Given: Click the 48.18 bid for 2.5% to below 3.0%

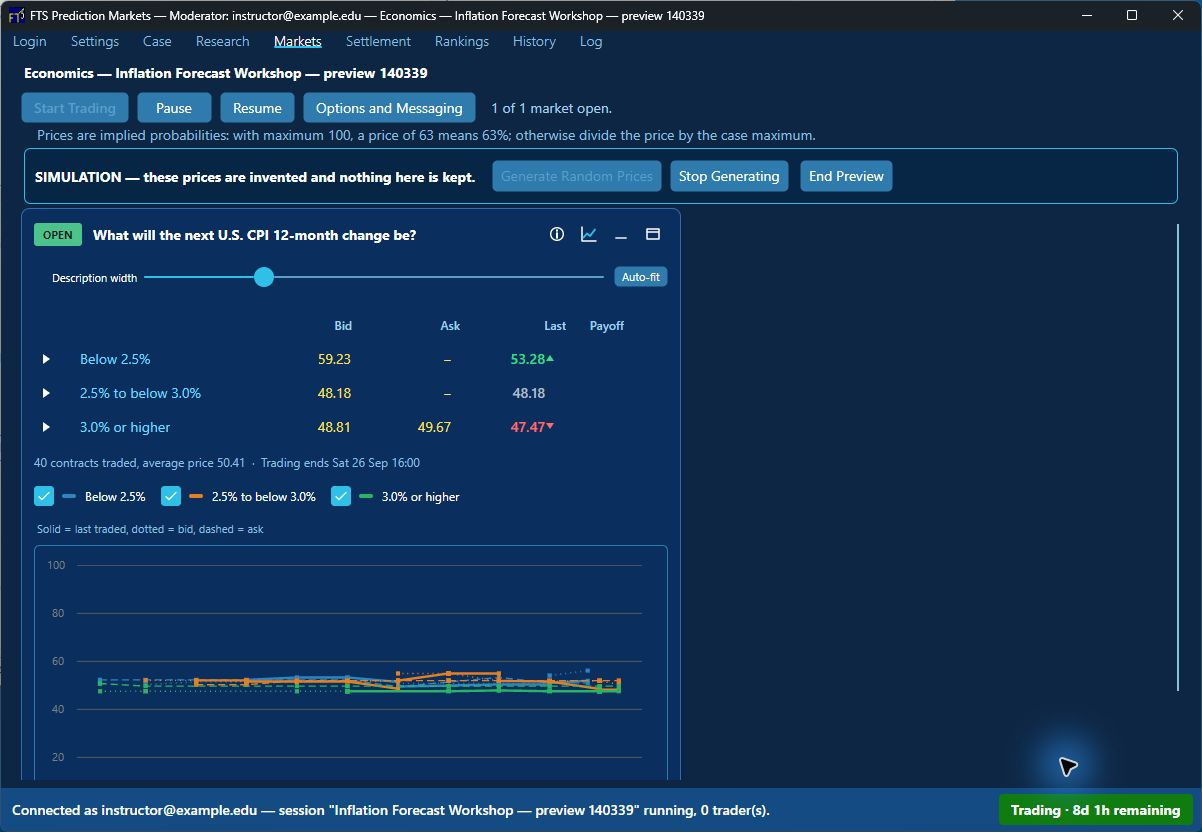Looking at the screenshot, I should pos(334,393).
